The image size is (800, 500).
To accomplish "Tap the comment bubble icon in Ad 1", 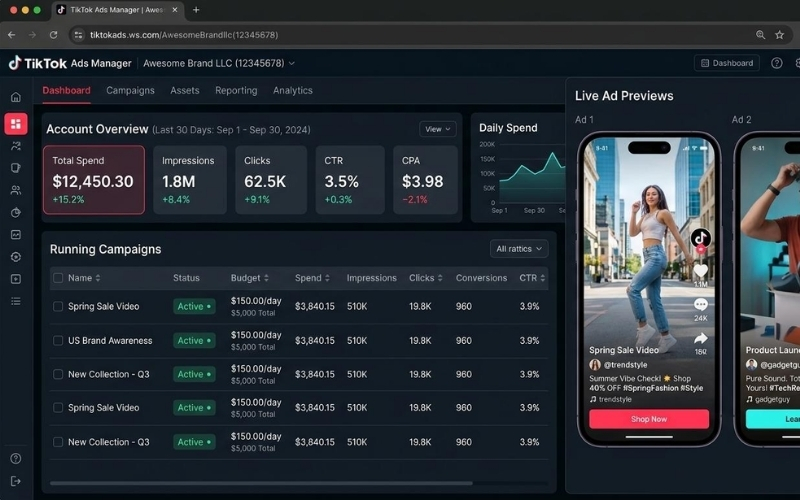I will click(x=701, y=305).
